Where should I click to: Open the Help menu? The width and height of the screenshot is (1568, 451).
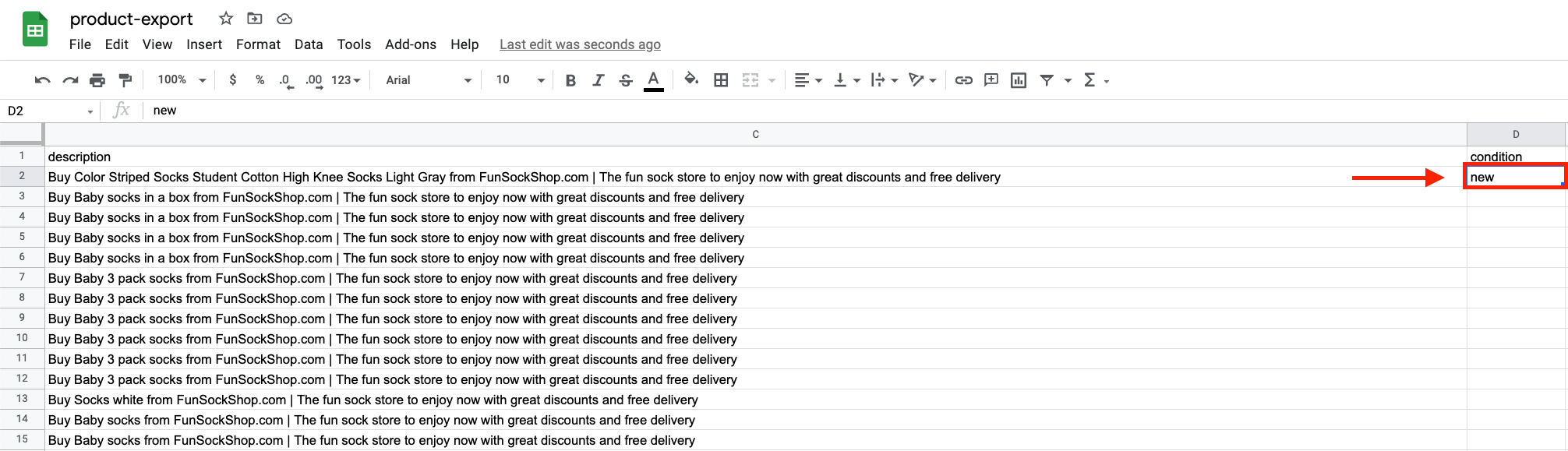coord(464,44)
